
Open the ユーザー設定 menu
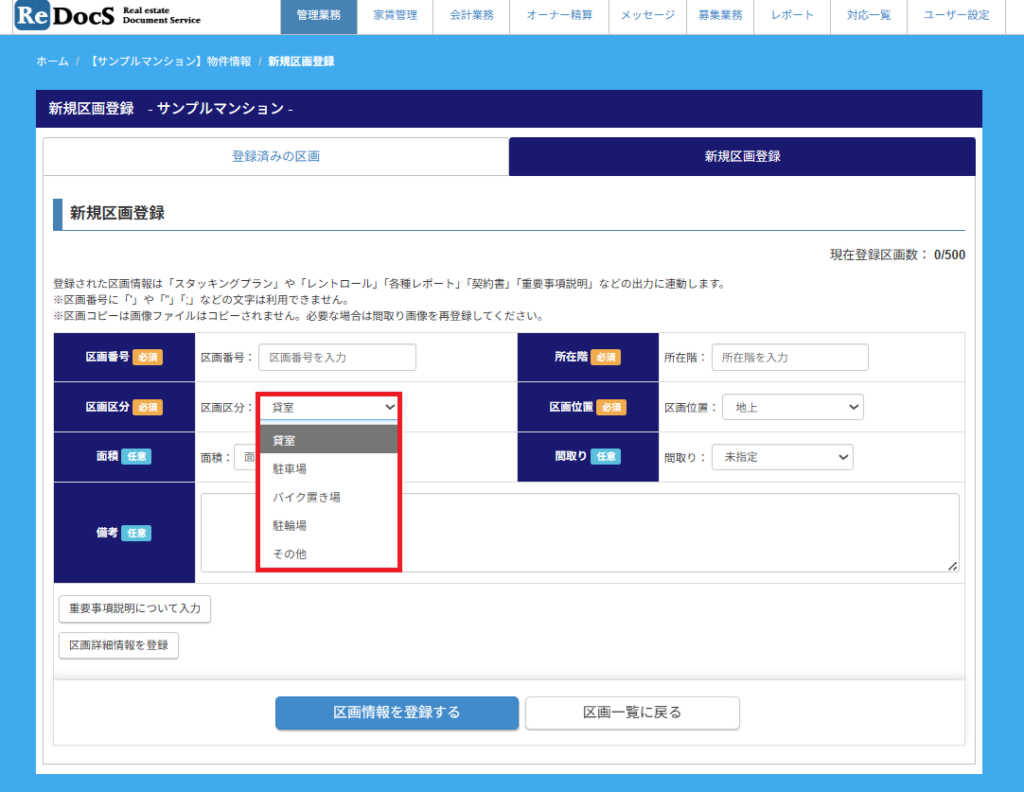(x=956, y=16)
